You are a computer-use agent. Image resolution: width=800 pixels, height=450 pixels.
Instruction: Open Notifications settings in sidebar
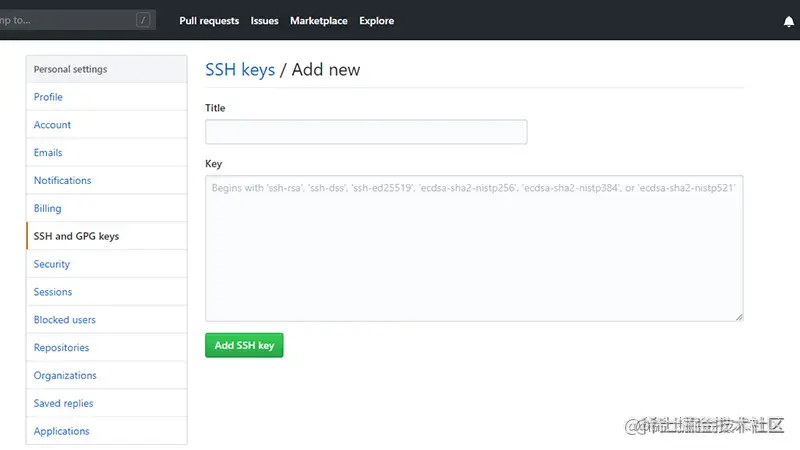pyautogui.click(x=107, y=181)
